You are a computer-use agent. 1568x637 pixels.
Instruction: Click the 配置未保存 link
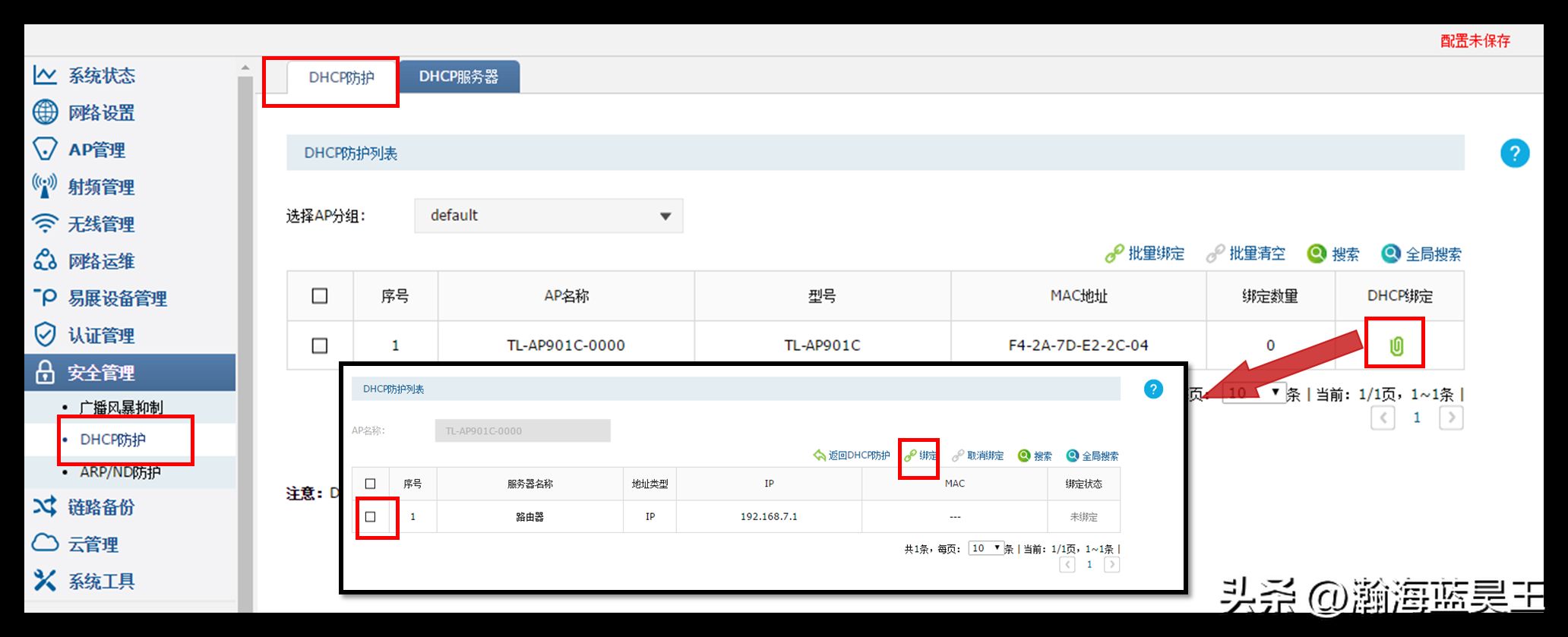1475,41
